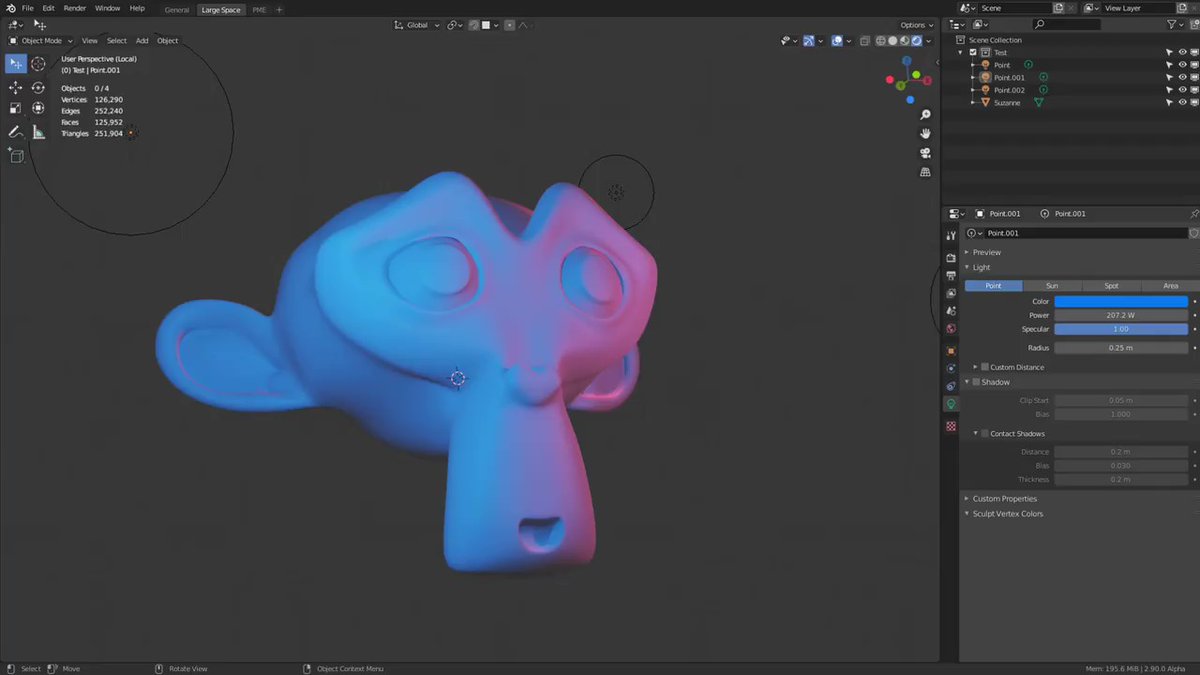Hide Point.002 in viewport via eye icon
Screen dimensions: 1200x675
[1182, 90]
